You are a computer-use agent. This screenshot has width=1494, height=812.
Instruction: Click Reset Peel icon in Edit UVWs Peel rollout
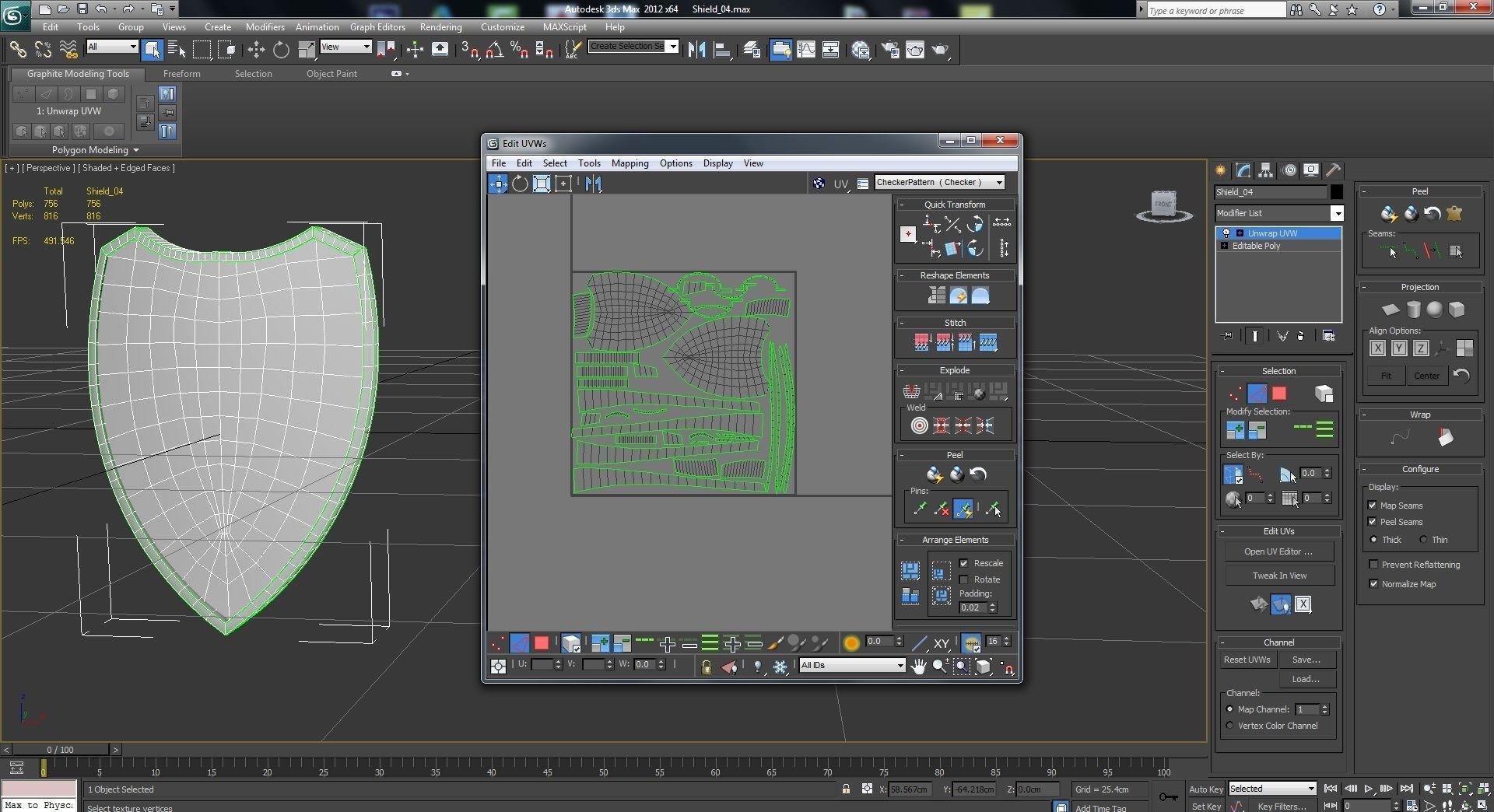pyautogui.click(x=978, y=474)
